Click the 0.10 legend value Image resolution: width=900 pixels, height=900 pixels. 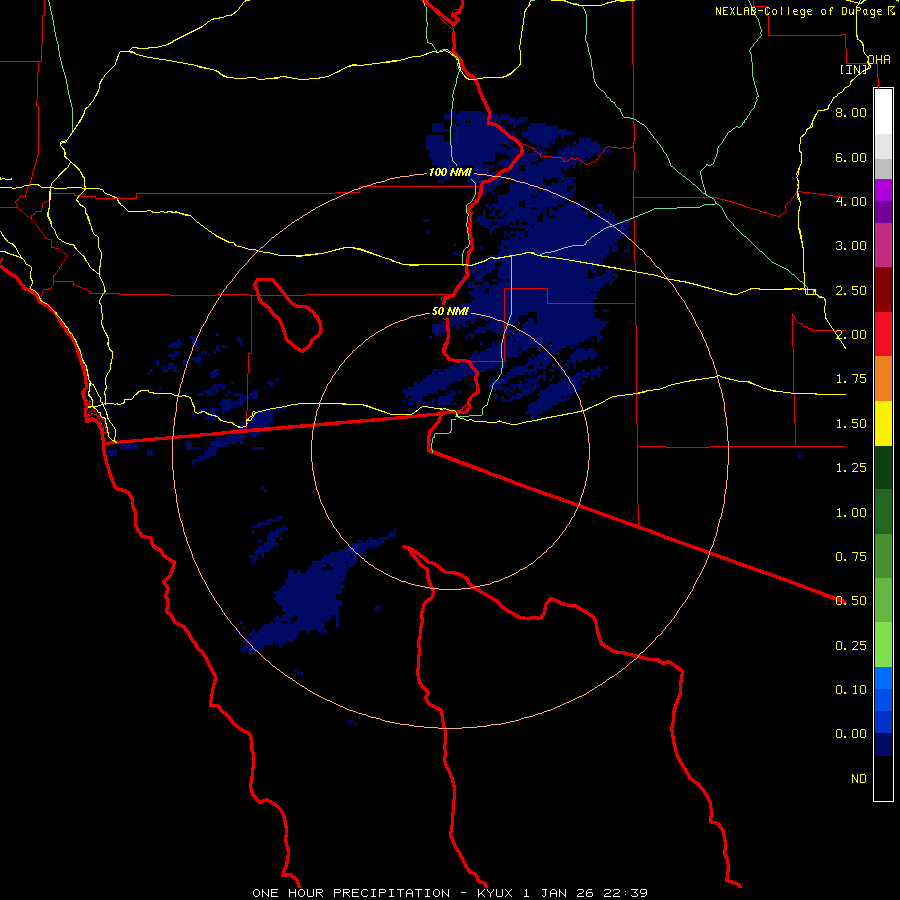click(851, 690)
